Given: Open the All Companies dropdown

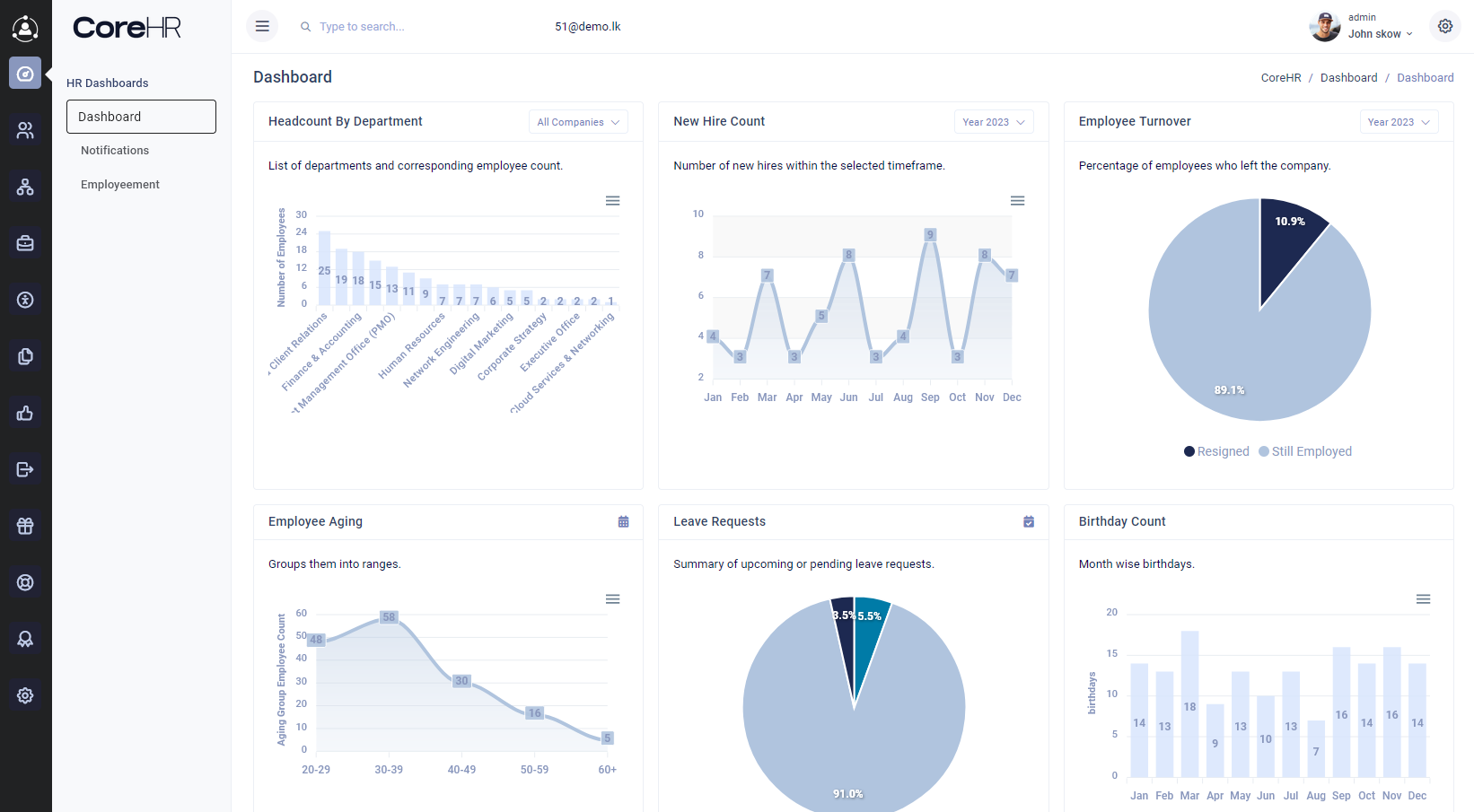Looking at the screenshot, I should pyautogui.click(x=578, y=122).
